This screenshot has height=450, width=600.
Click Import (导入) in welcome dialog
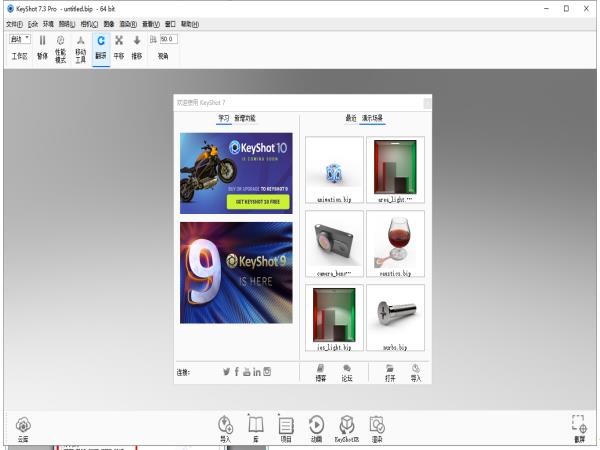point(416,373)
